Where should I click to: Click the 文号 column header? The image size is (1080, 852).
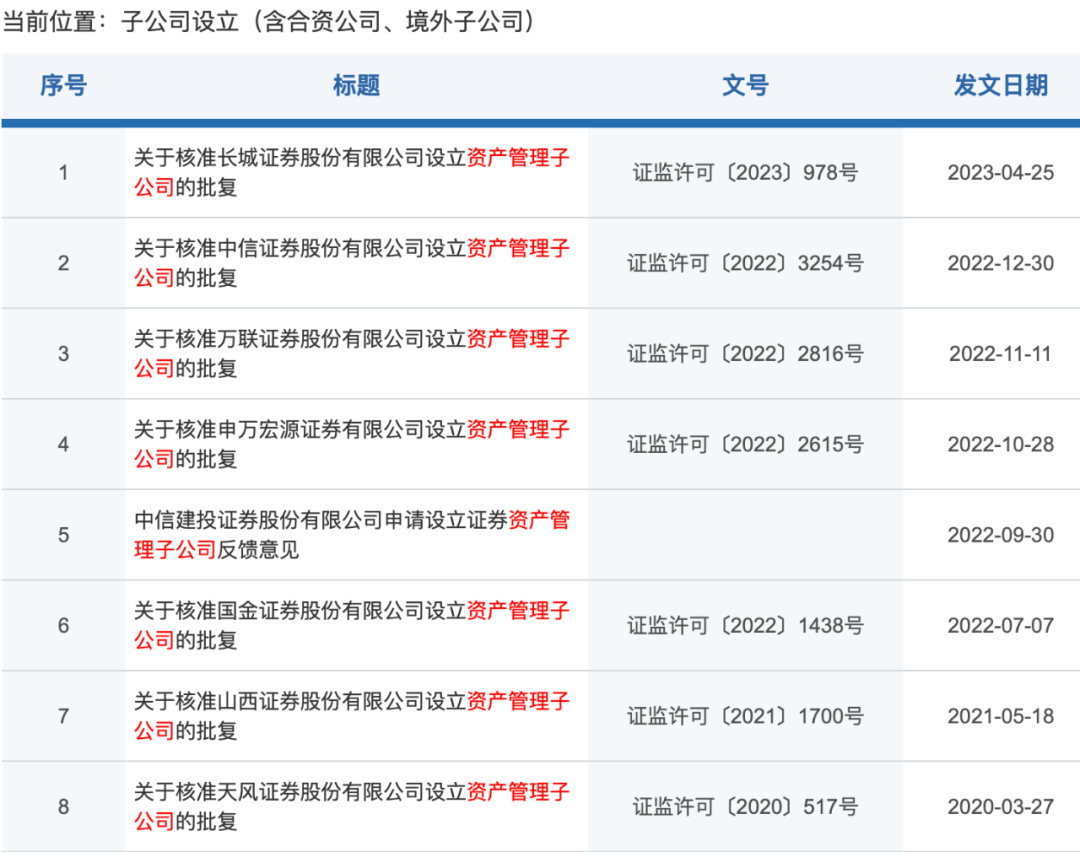click(745, 85)
